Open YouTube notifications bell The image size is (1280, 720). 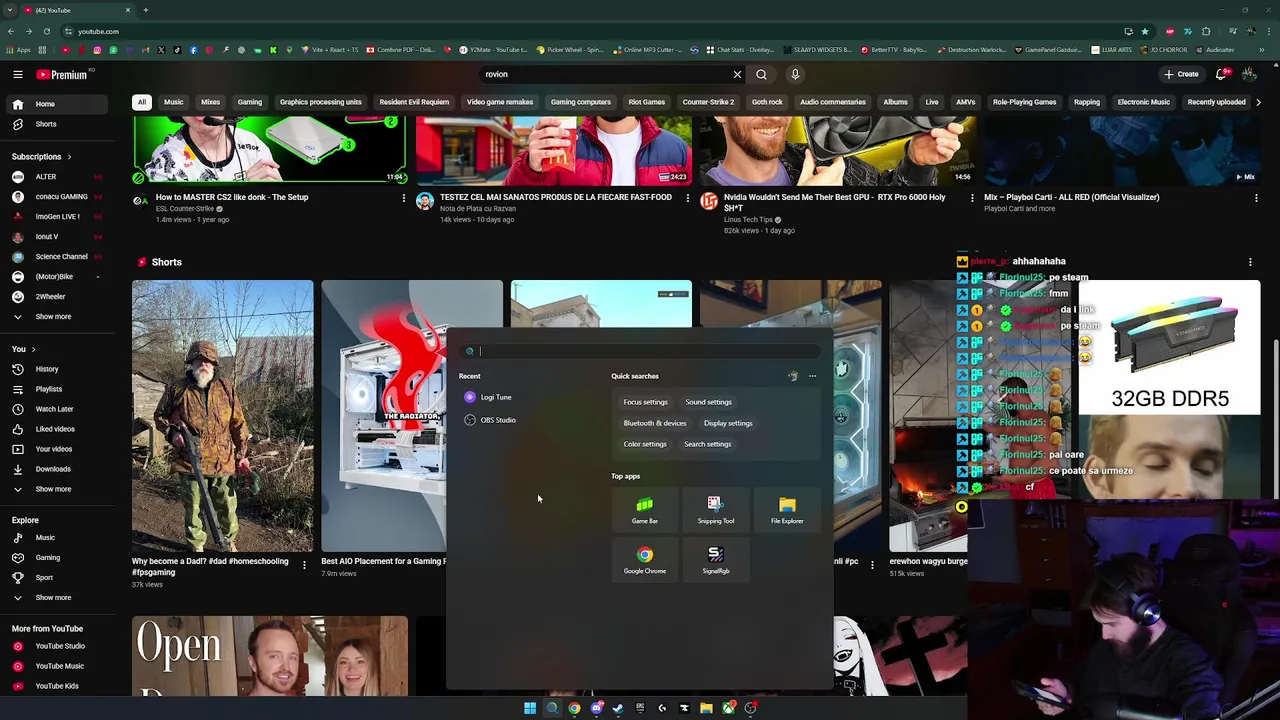click(1221, 74)
